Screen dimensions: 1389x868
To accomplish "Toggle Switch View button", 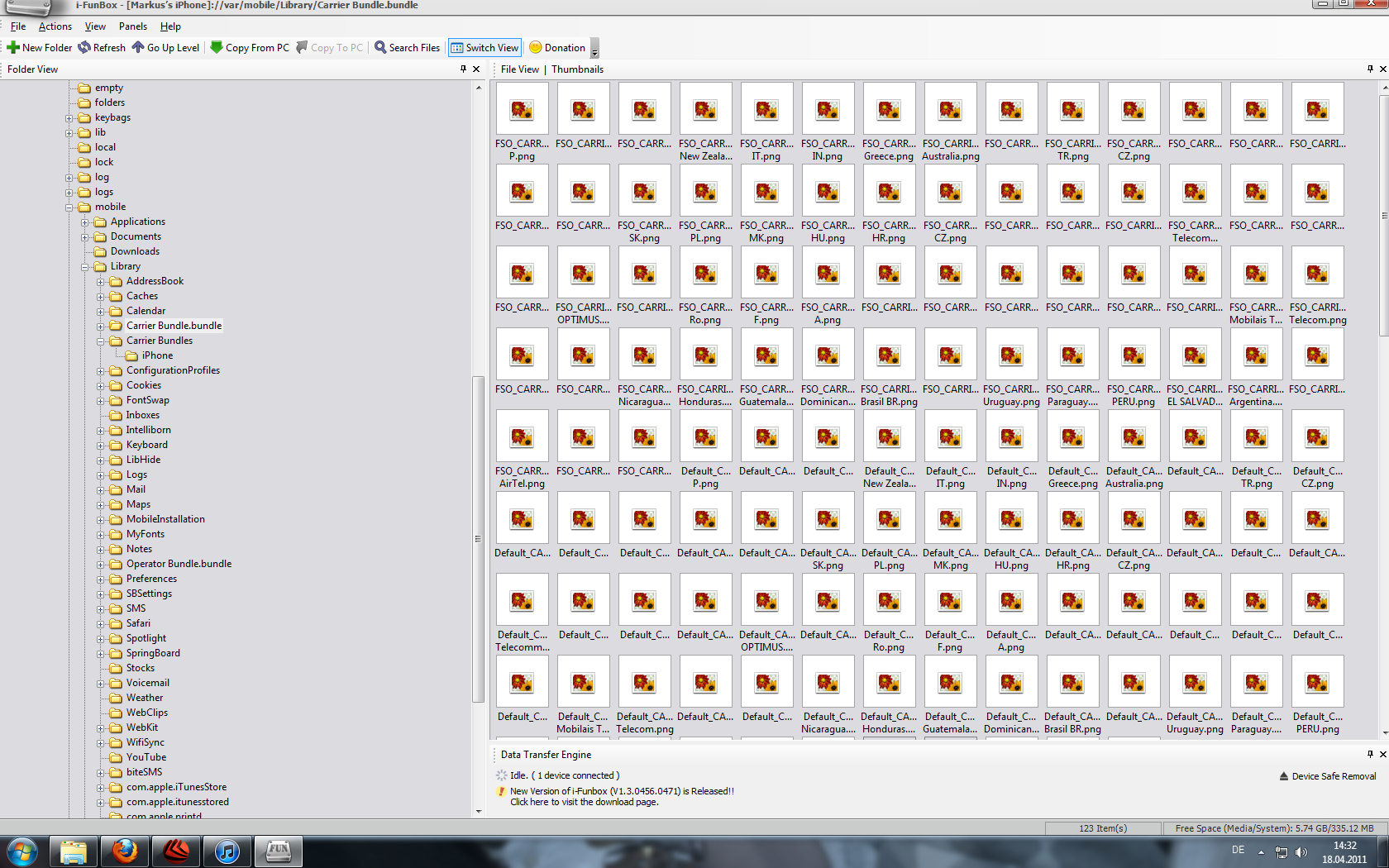I will click(x=484, y=47).
